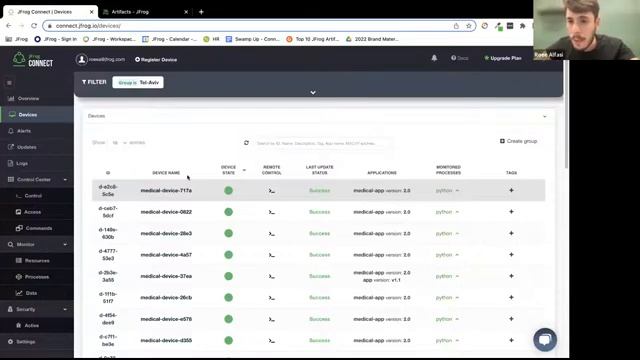640x360 pixels.
Task: Add a tag to medical-device-26cb
Action: [511, 297]
